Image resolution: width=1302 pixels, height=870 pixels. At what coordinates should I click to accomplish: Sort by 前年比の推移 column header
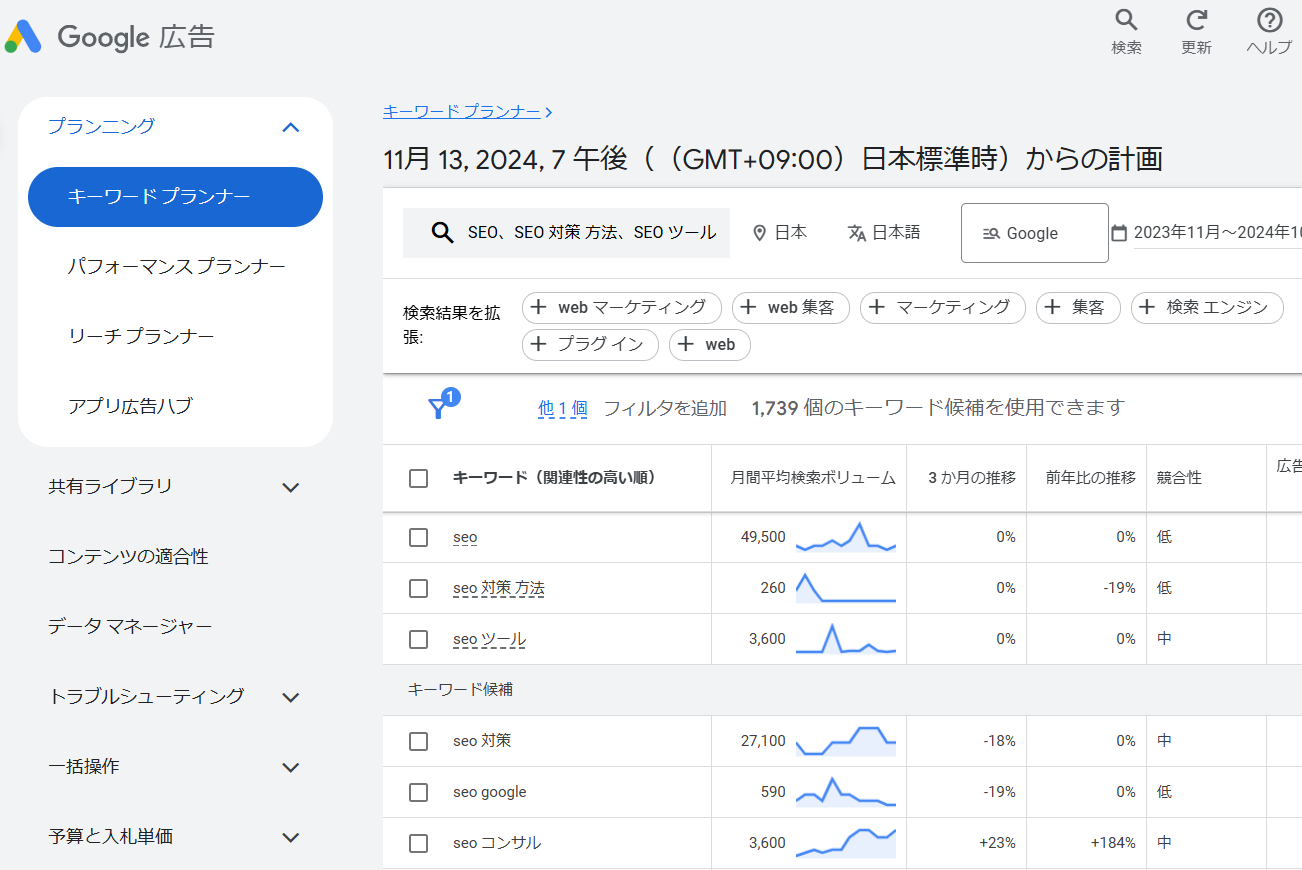pyautogui.click(x=1091, y=478)
